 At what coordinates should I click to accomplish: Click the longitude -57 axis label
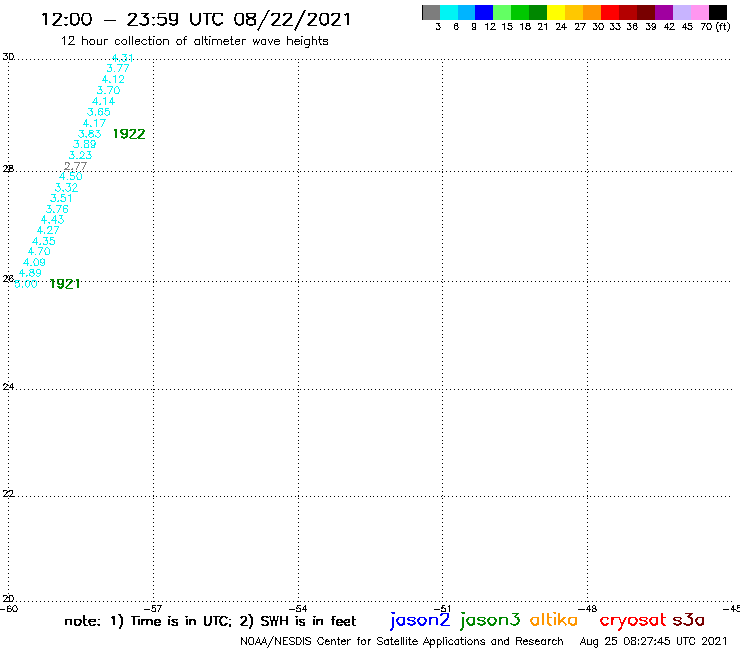[153, 609]
